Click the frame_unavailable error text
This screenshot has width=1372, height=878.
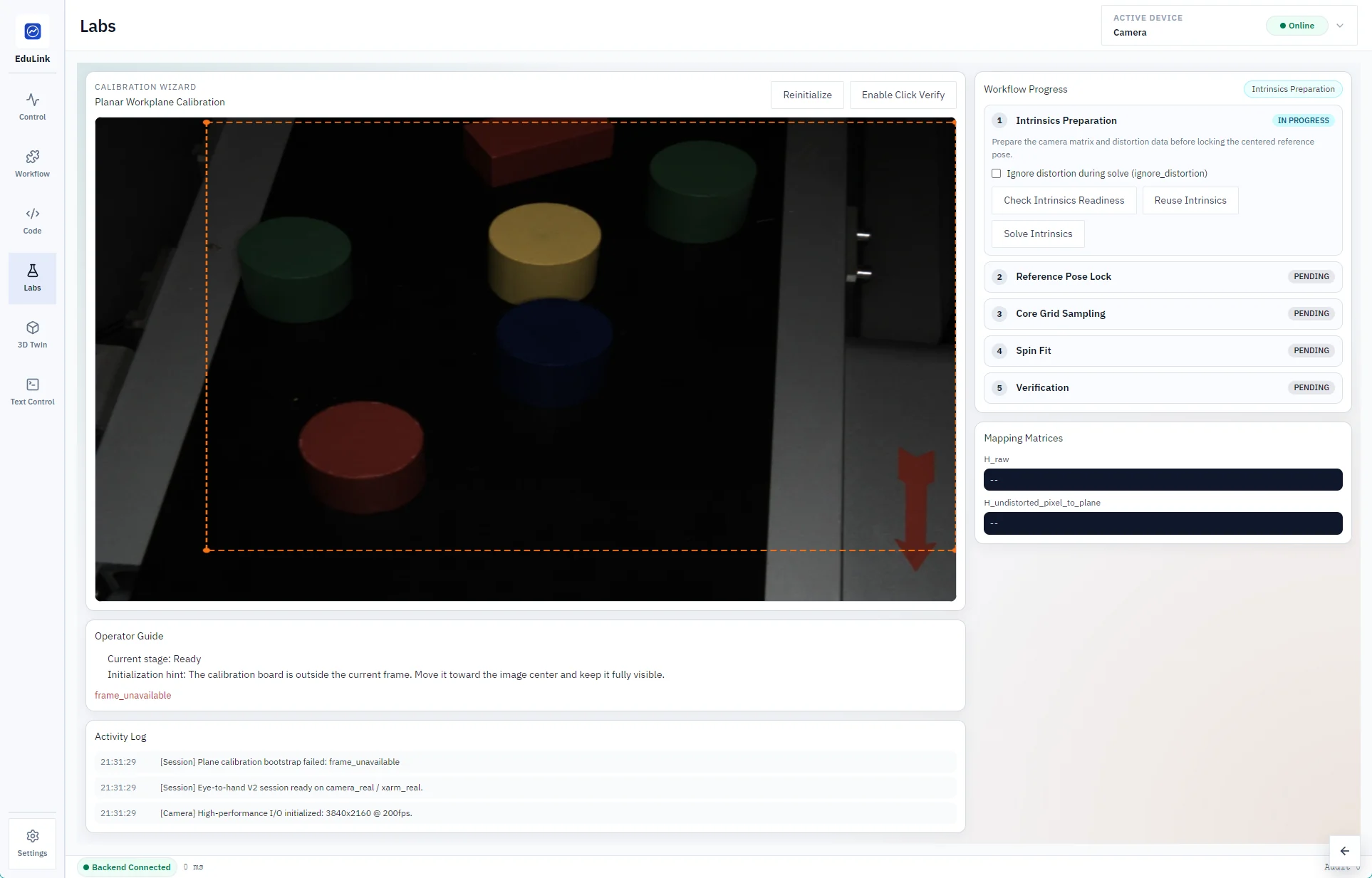click(x=132, y=696)
